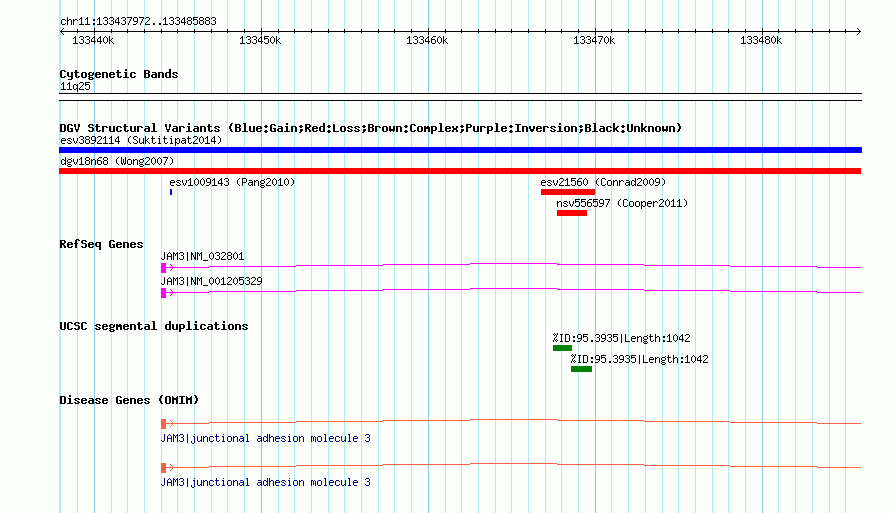The width and height of the screenshot is (890, 513).
Task: Open esv3892114 (Suktitipat2014) label
Action: [x=141, y=140]
